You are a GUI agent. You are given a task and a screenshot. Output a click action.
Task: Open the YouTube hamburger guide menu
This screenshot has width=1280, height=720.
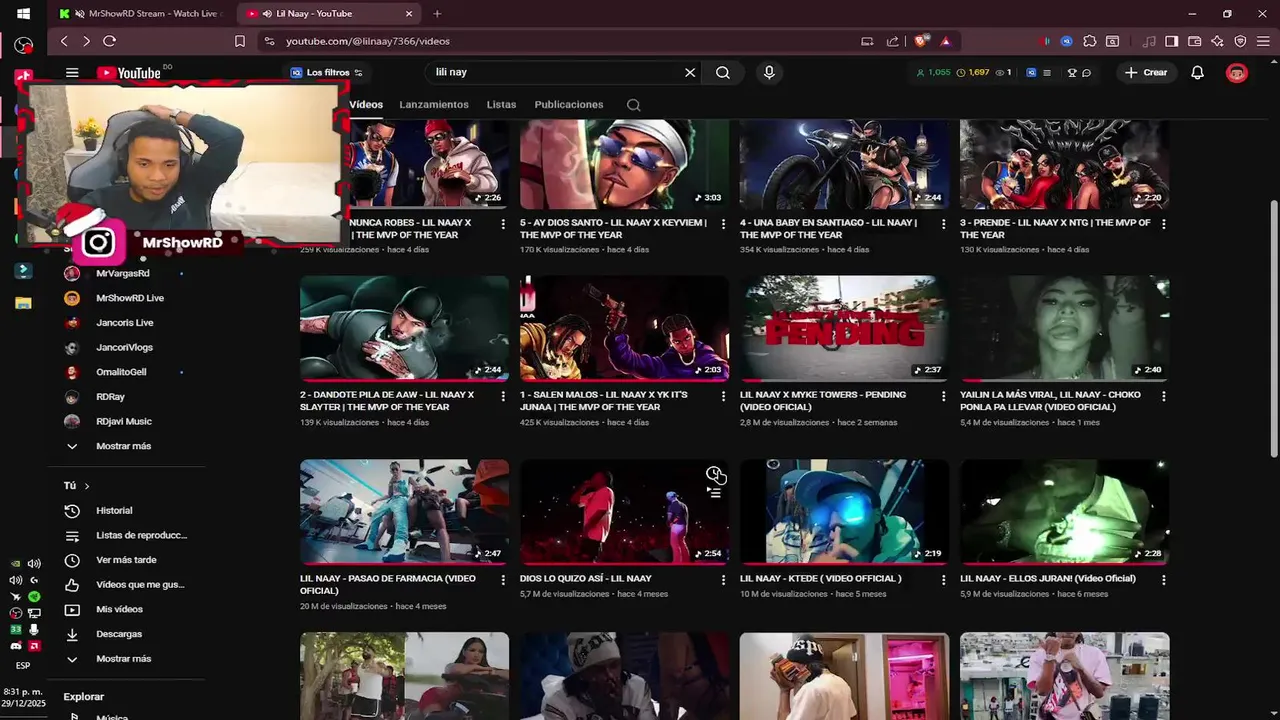[x=72, y=72]
